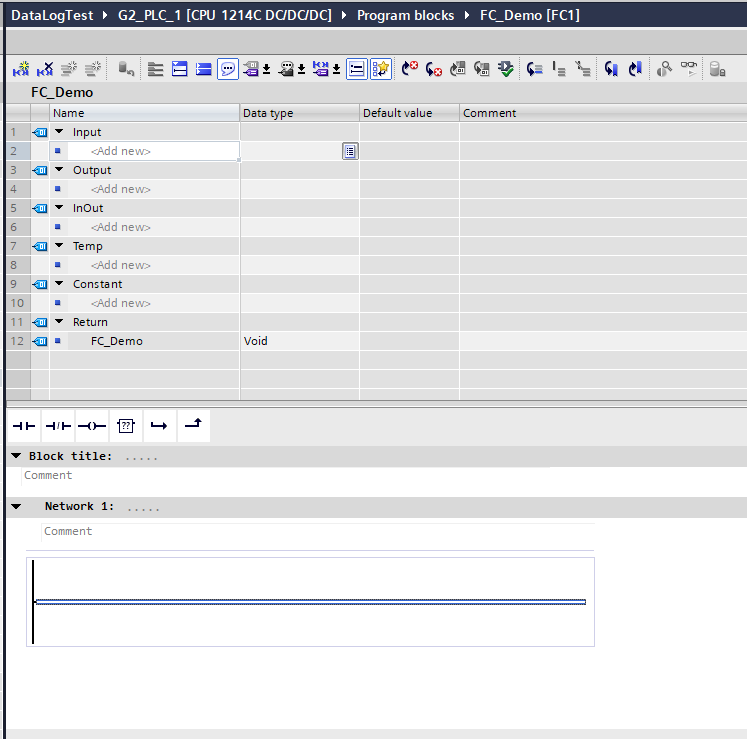
Task: Click the Block title comment field
Action: pos(286,476)
